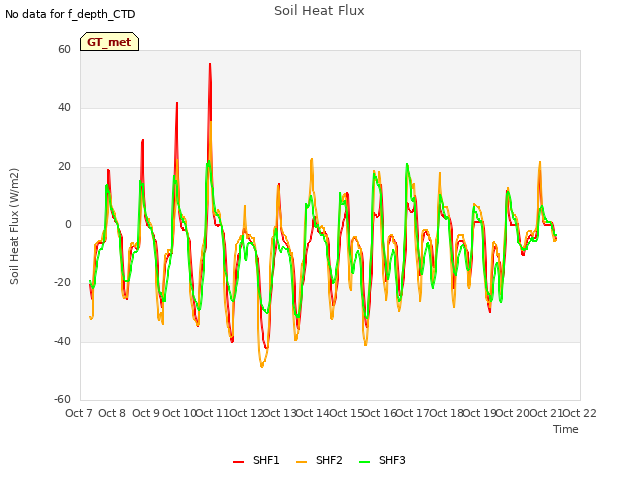
Task: Click the lowest orange SHF2 trough near Oct 12
Action: pyautogui.click(x=262, y=366)
